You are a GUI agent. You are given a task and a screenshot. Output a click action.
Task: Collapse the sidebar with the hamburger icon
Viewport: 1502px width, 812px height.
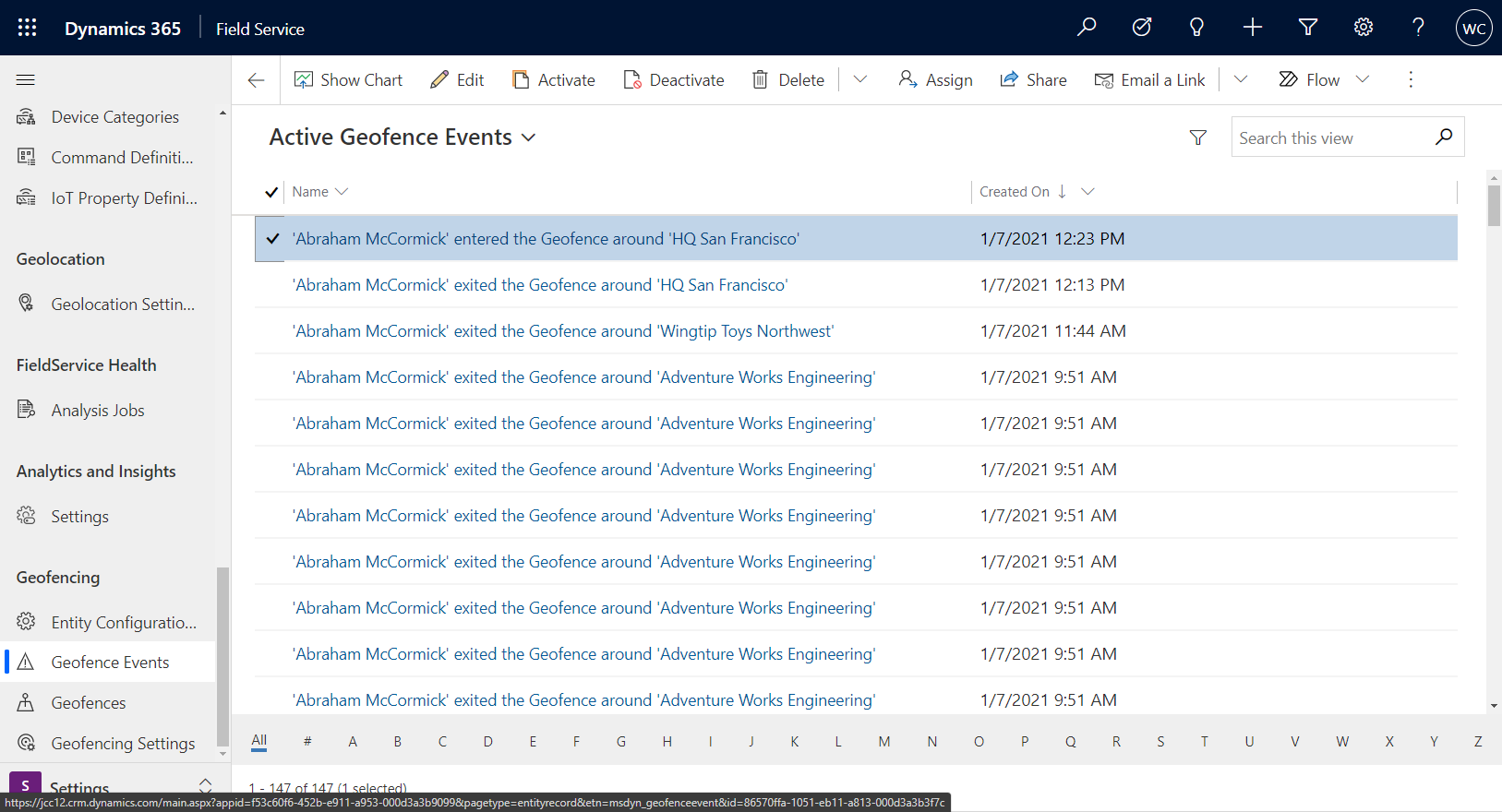(26, 80)
